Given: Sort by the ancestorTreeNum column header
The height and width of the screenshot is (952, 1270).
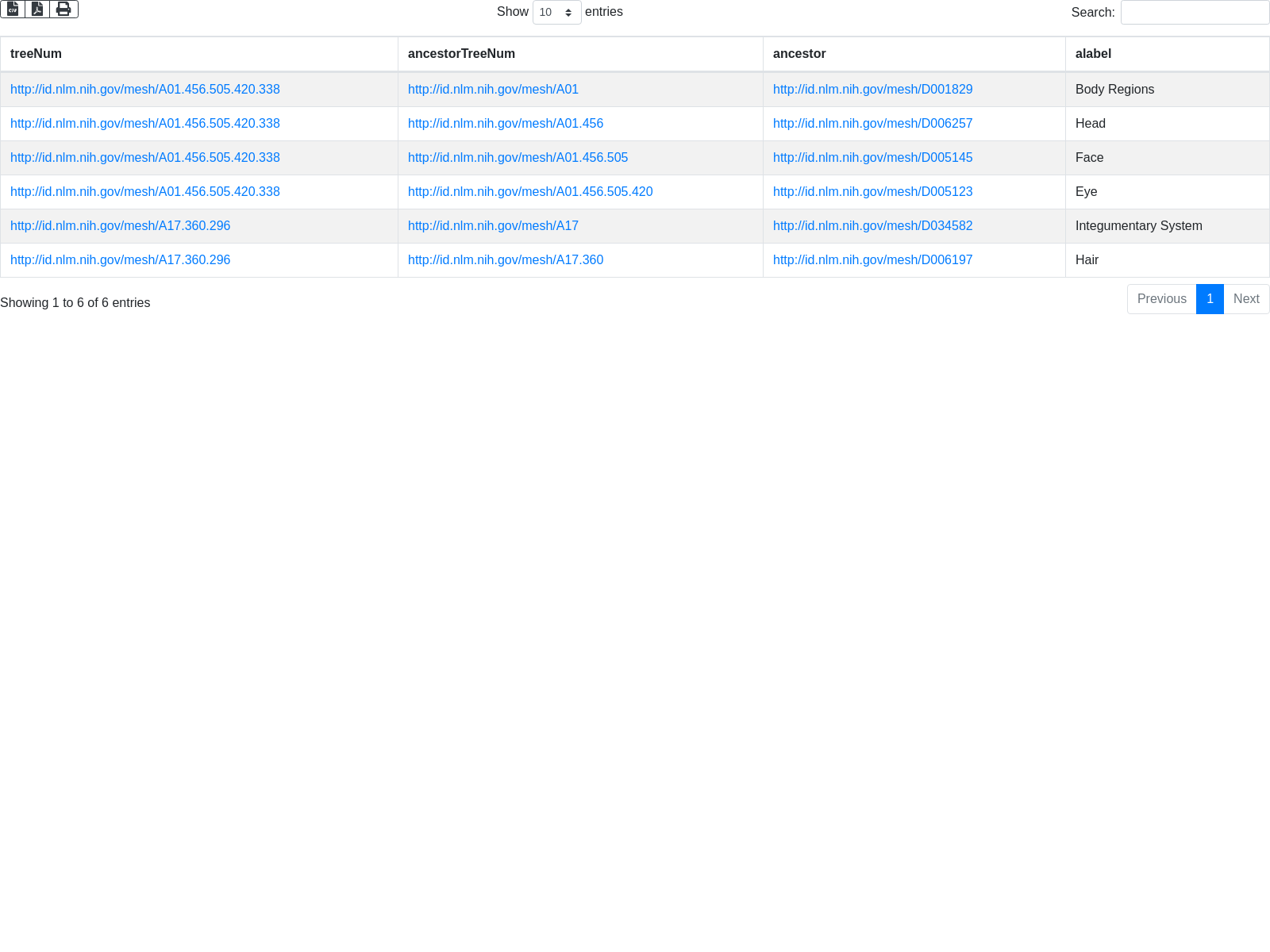Looking at the screenshot, I should click(461, 54).
